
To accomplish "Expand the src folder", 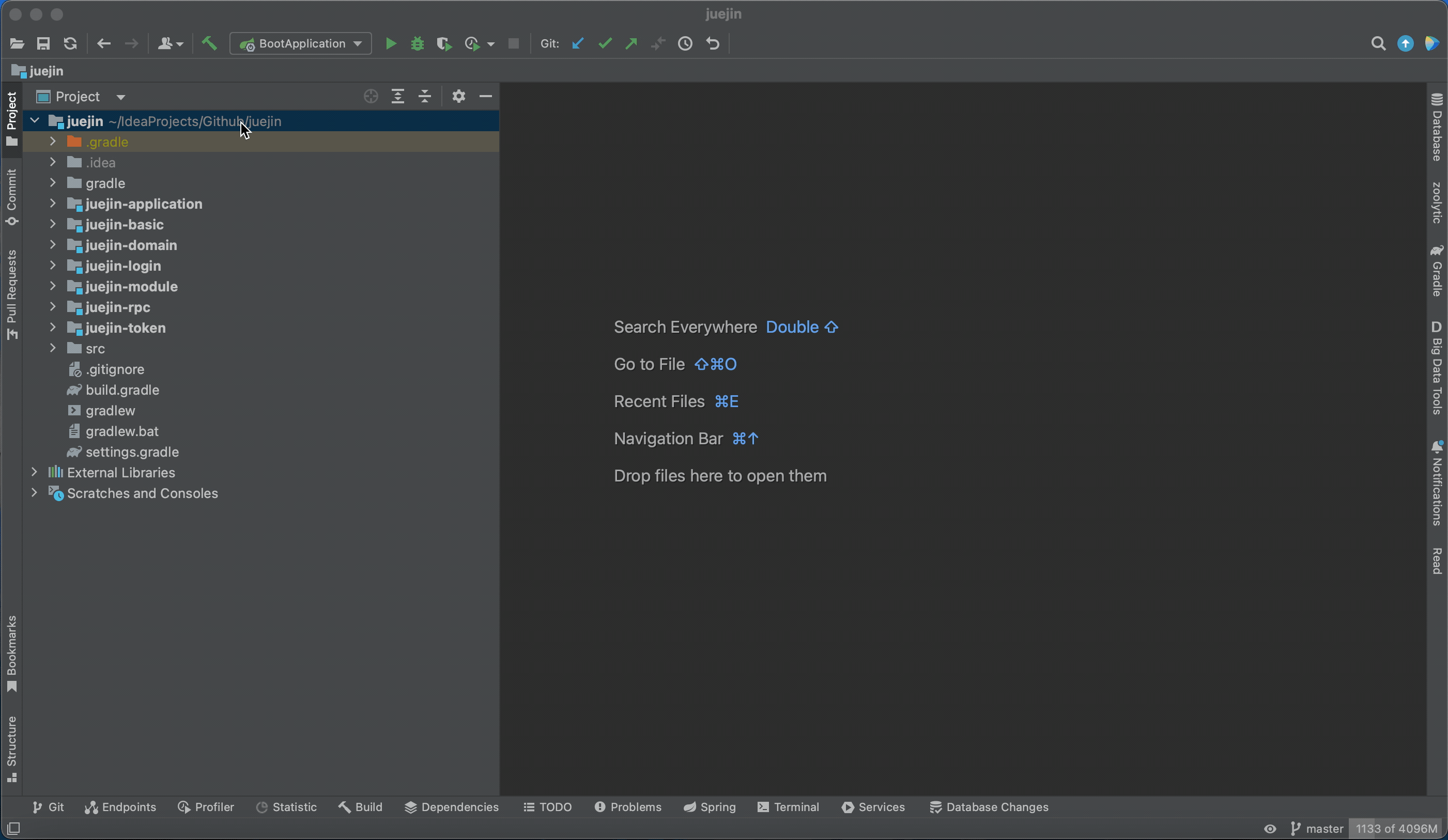I will (x=53, y=348).
